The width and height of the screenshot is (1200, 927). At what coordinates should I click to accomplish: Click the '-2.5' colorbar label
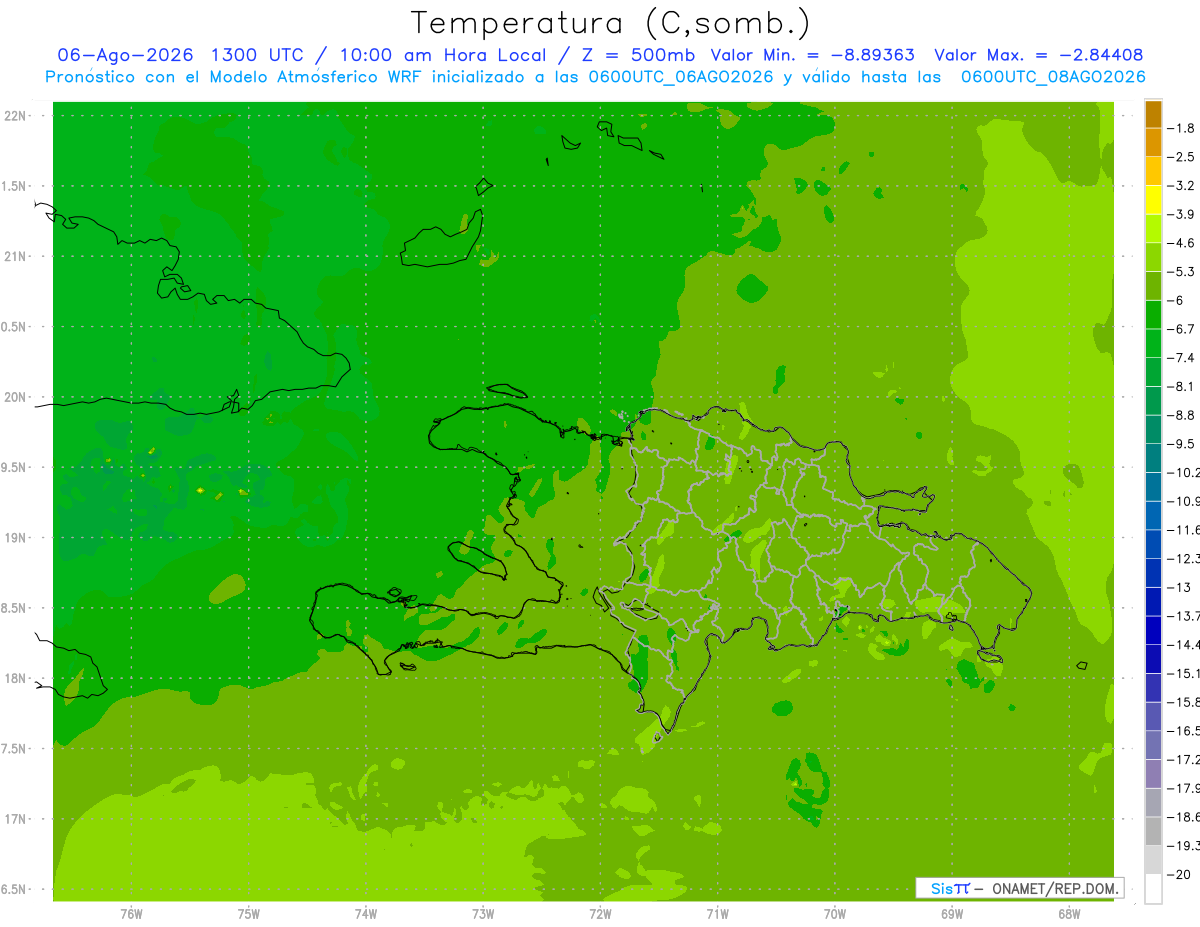point(1182,157)
